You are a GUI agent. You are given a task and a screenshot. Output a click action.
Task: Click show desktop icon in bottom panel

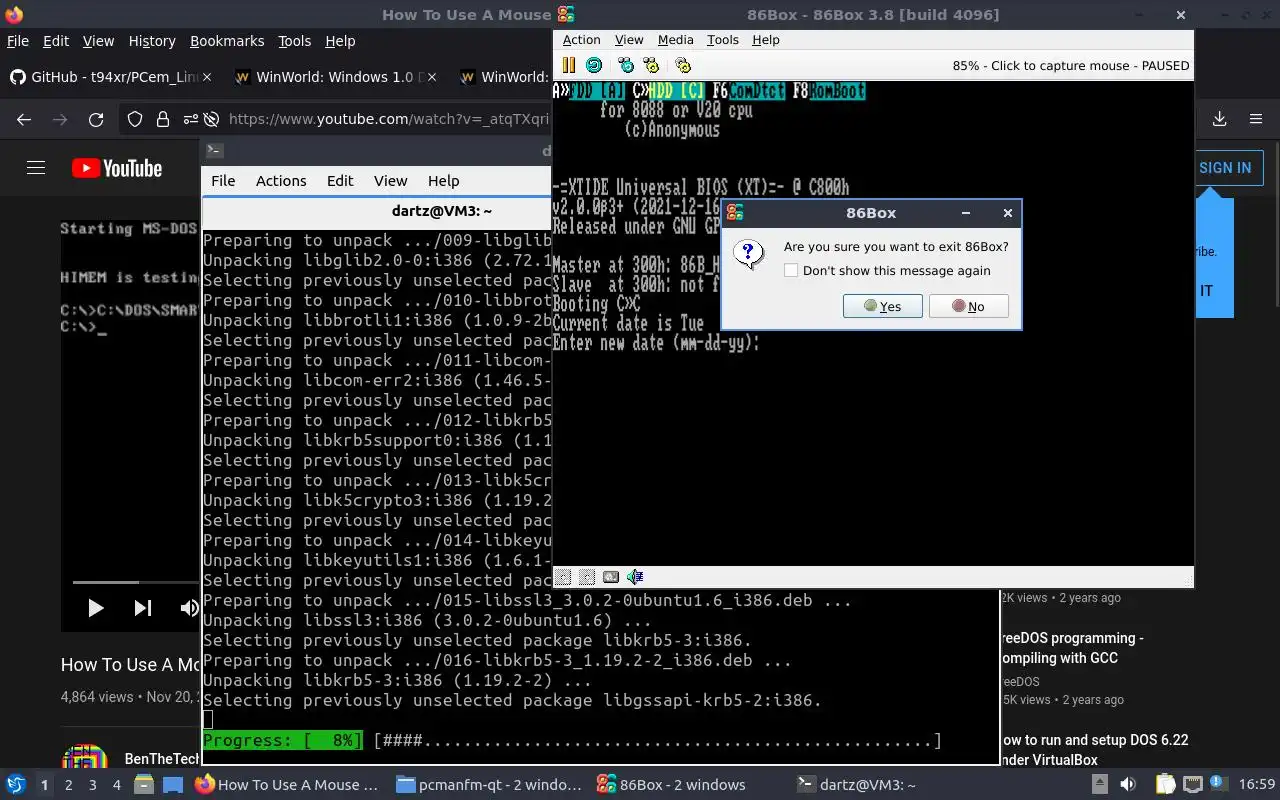pos(173,785)
